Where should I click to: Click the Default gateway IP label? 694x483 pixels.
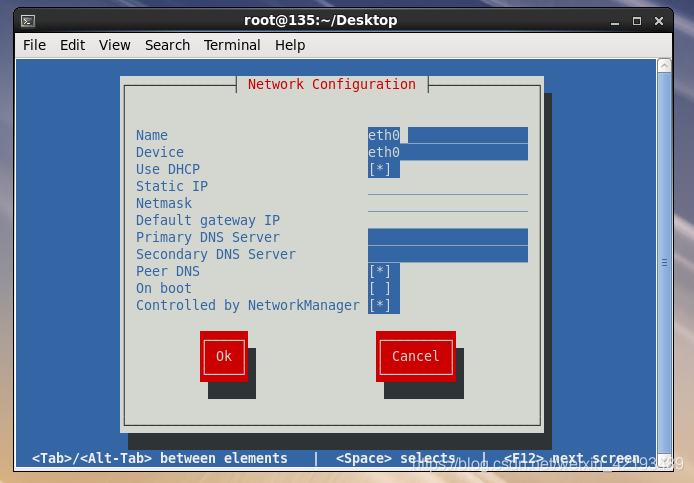[x=208, y=220]
